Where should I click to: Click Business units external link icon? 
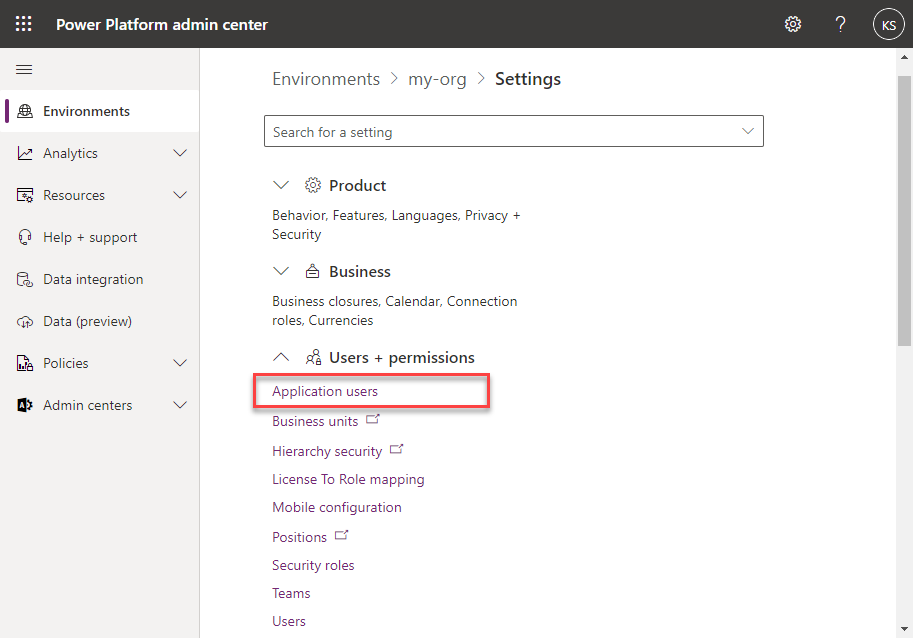tap(373, 419)
